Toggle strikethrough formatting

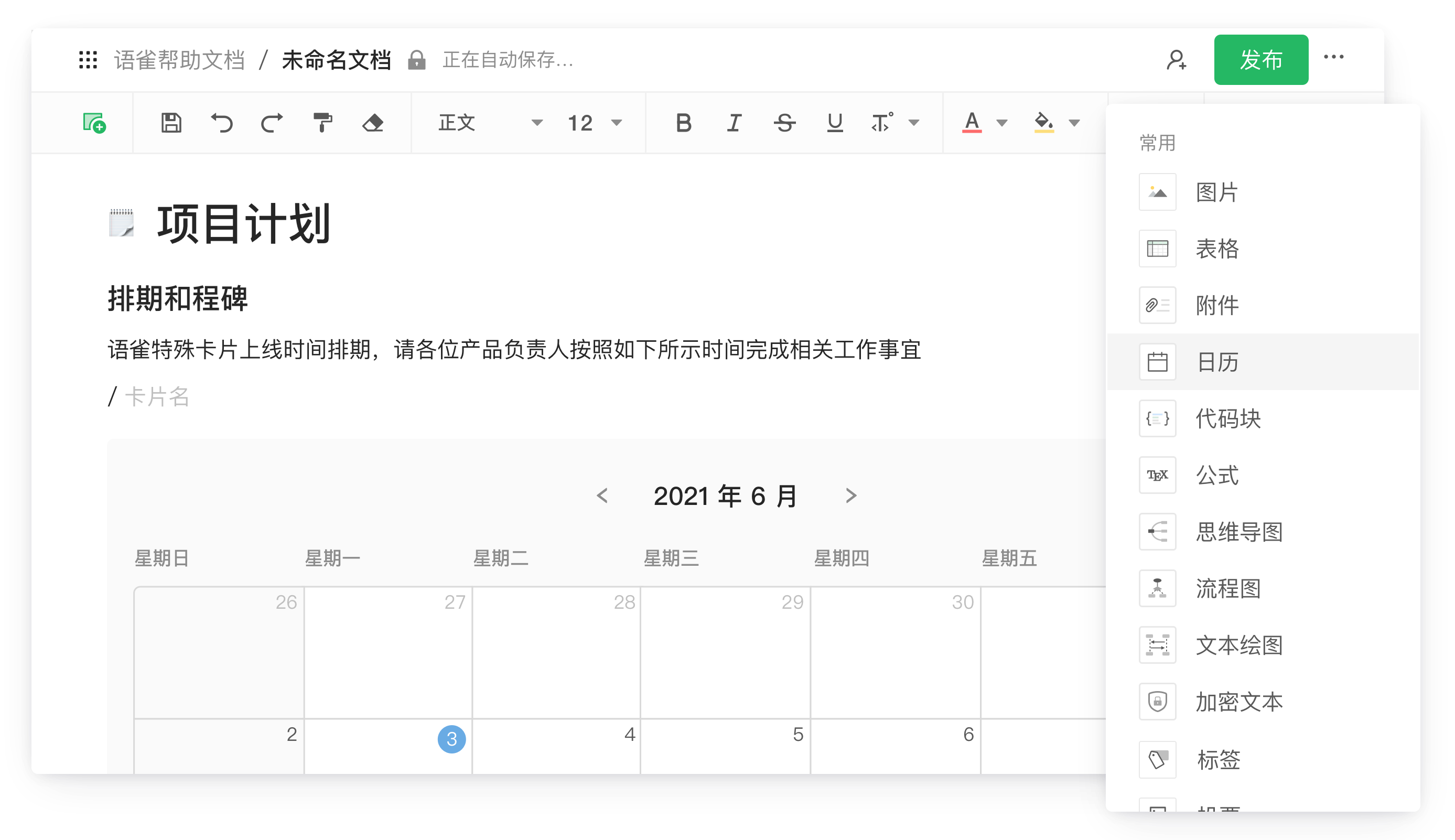784,123
